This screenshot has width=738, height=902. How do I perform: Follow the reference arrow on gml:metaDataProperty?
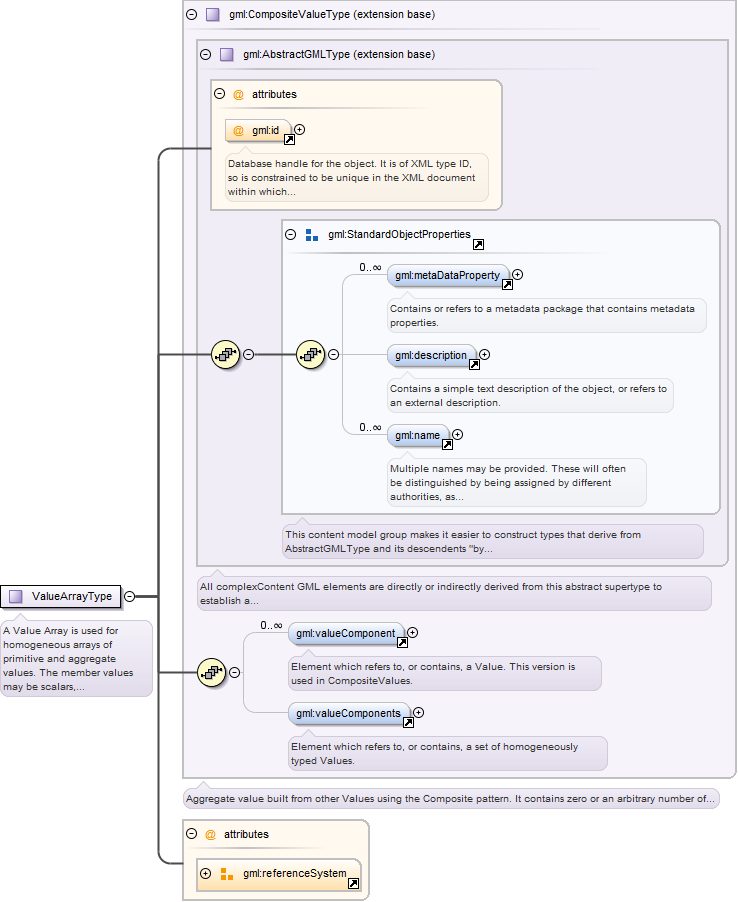(507, 284)
